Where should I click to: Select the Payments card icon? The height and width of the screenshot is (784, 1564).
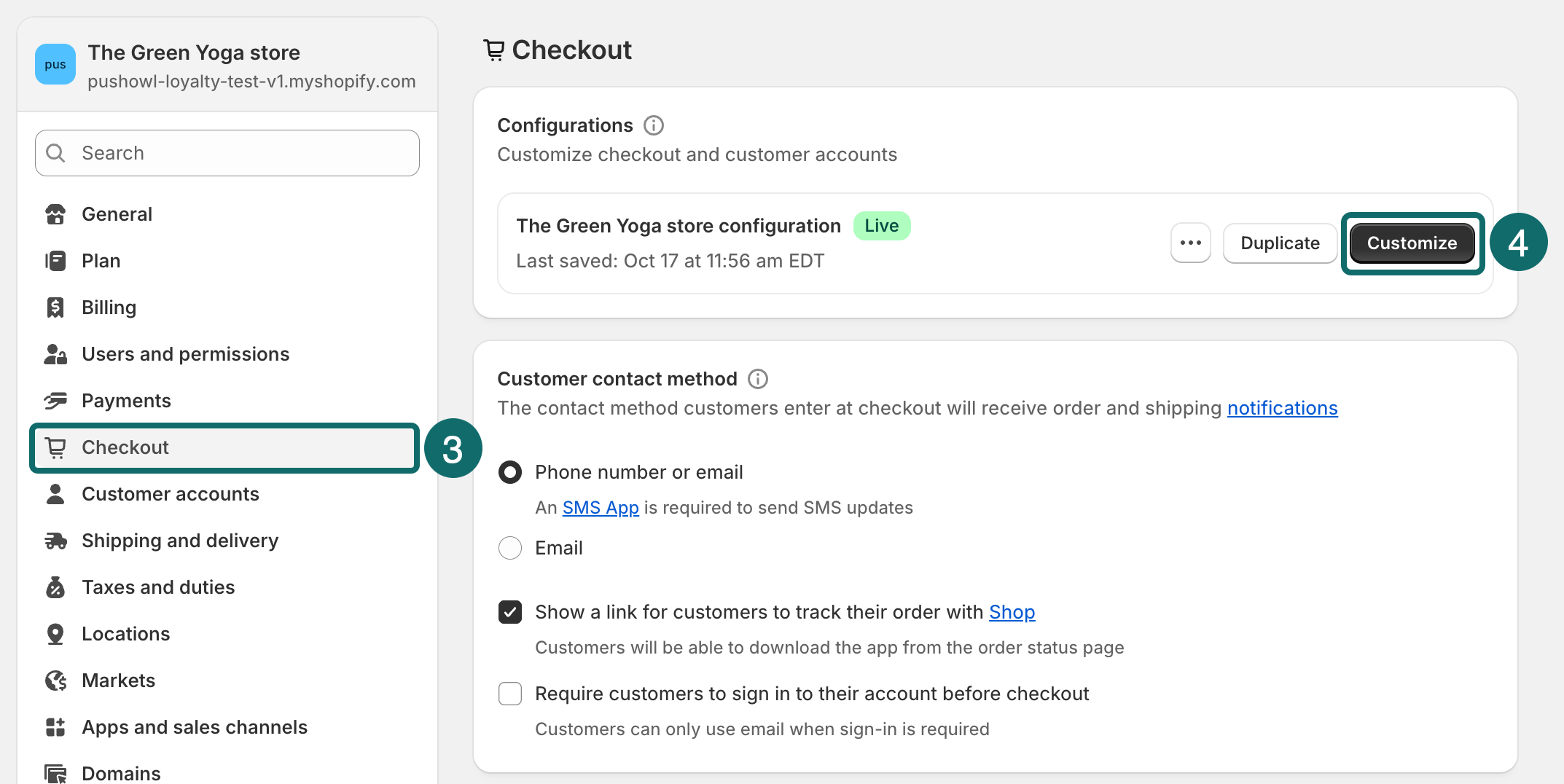55,400
